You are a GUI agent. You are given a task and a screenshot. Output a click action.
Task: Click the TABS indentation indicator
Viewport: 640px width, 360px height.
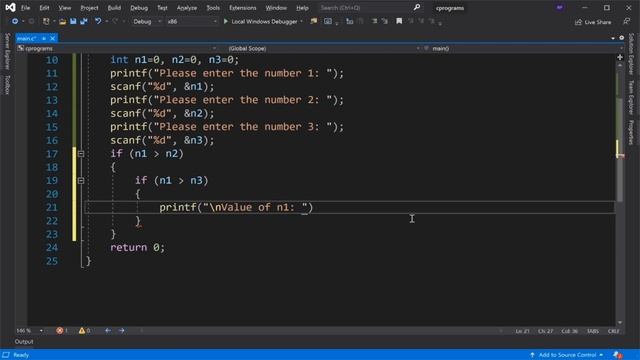pos(593,331)
